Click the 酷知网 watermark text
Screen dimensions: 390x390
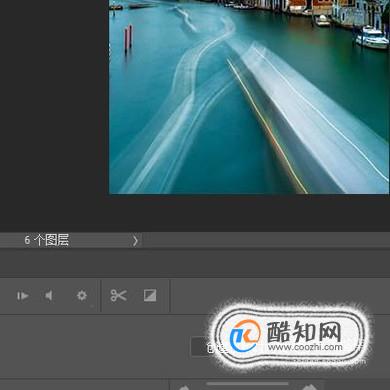304,332
